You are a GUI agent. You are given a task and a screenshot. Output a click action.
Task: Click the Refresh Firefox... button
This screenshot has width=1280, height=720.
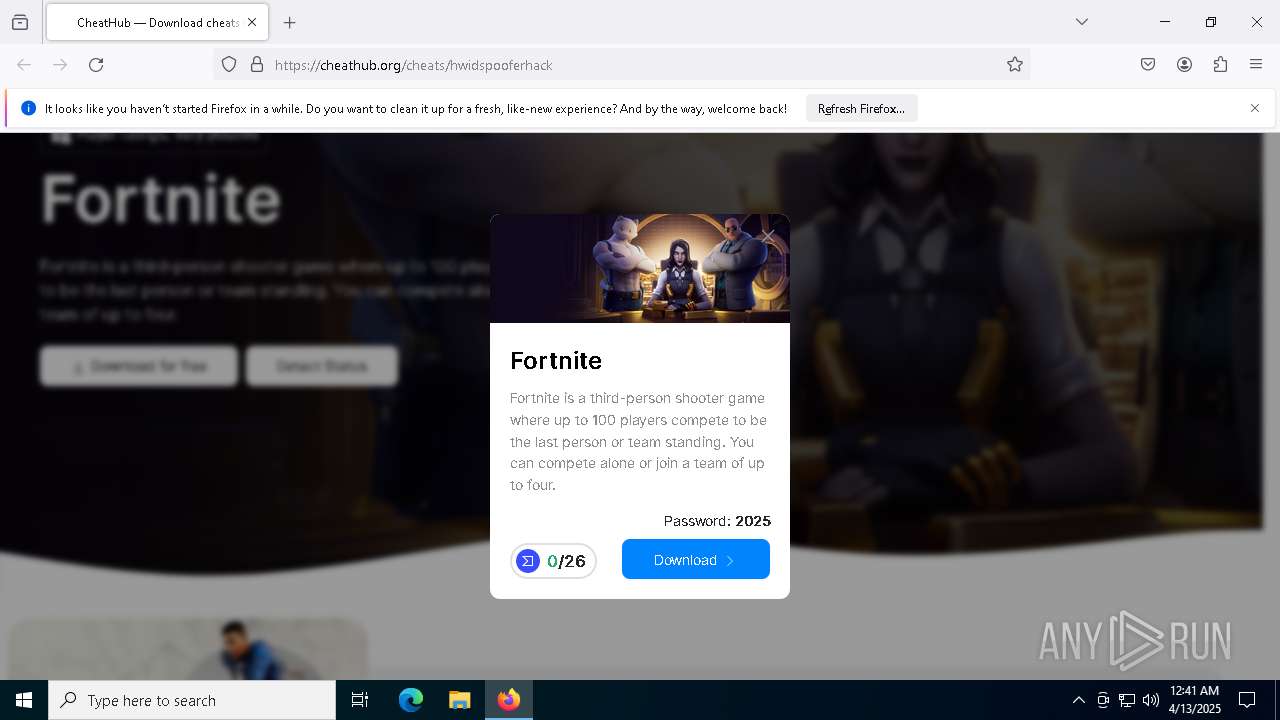tap(861, 108)
